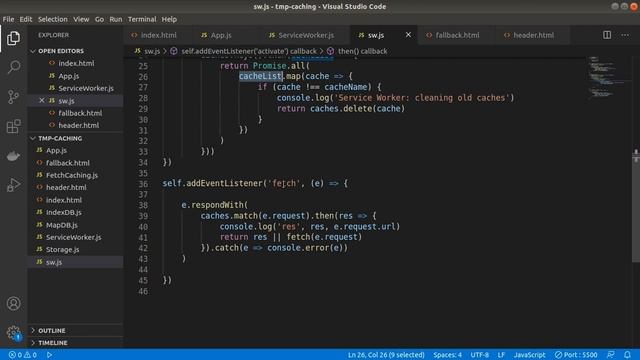The image size is (640, 360).
Task: Change Spaces: 4 indentation setting
Action: click(447, 355)
